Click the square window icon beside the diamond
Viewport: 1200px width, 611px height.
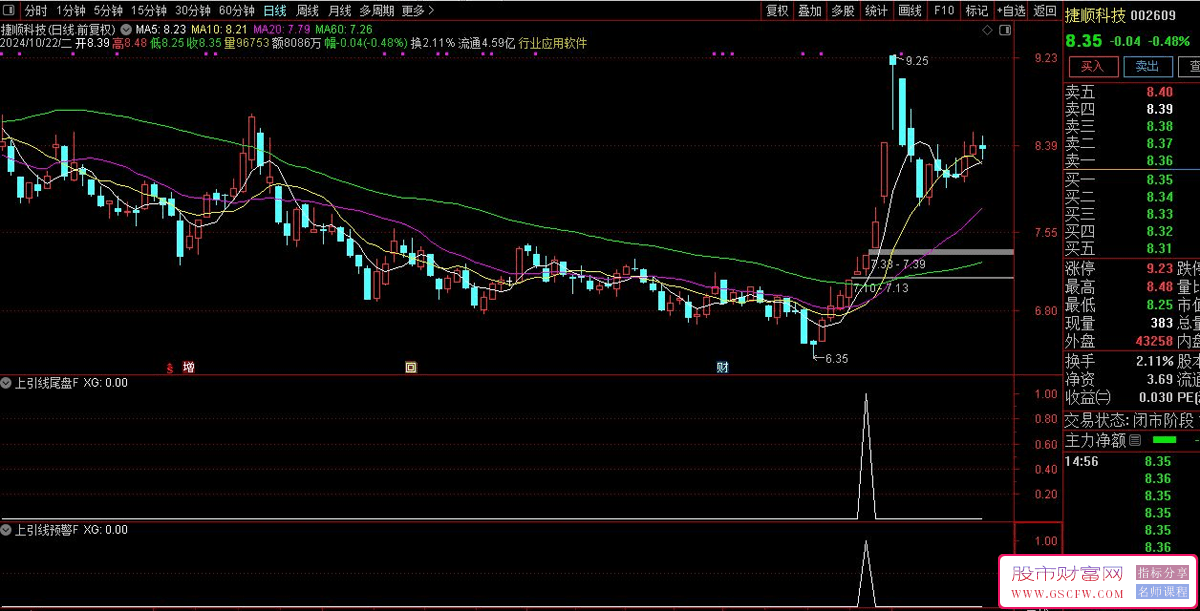tap(1004, 32)
